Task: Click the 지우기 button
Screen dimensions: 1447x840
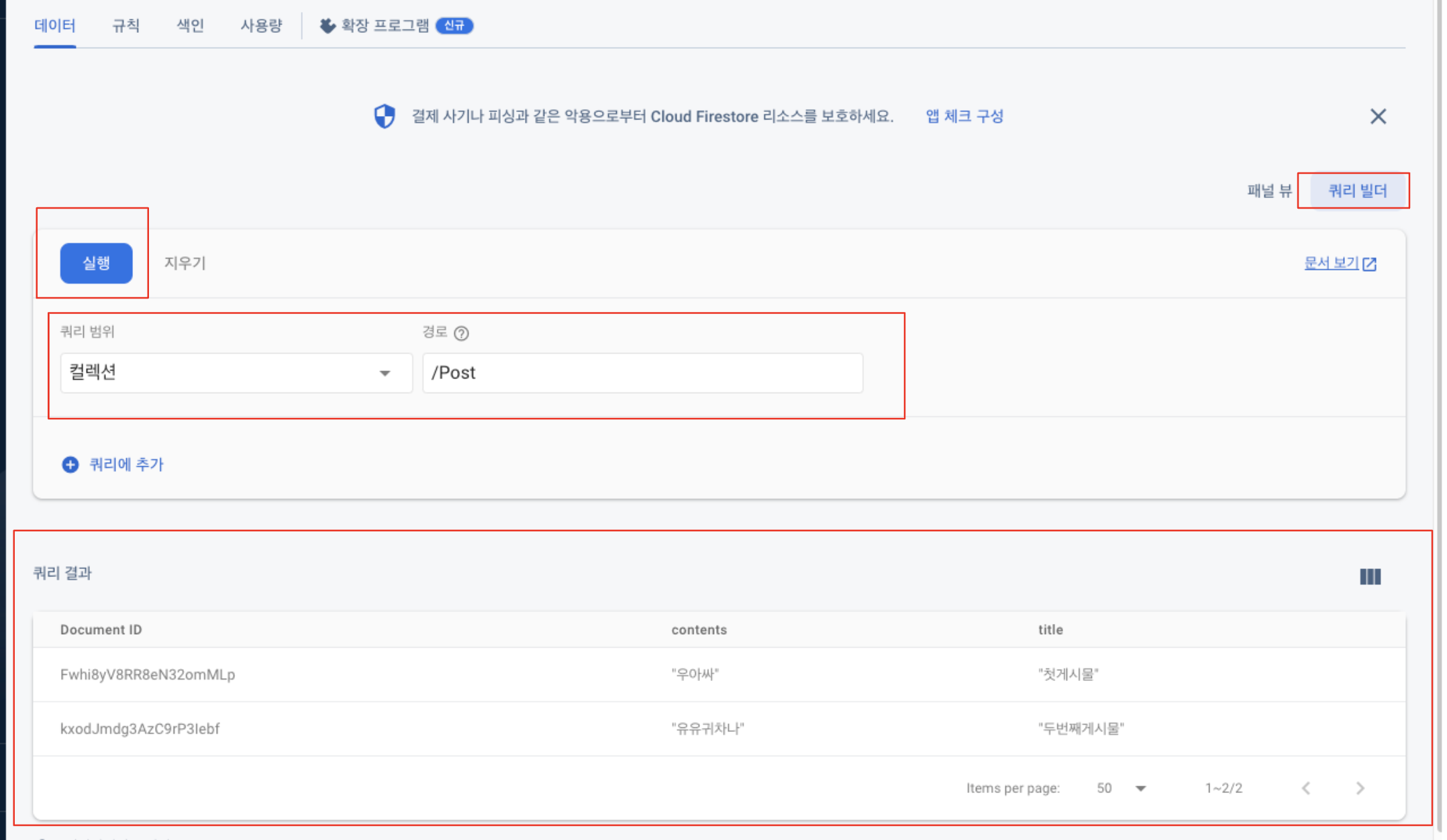Action: pyautogui.click(x=185, y=263)
